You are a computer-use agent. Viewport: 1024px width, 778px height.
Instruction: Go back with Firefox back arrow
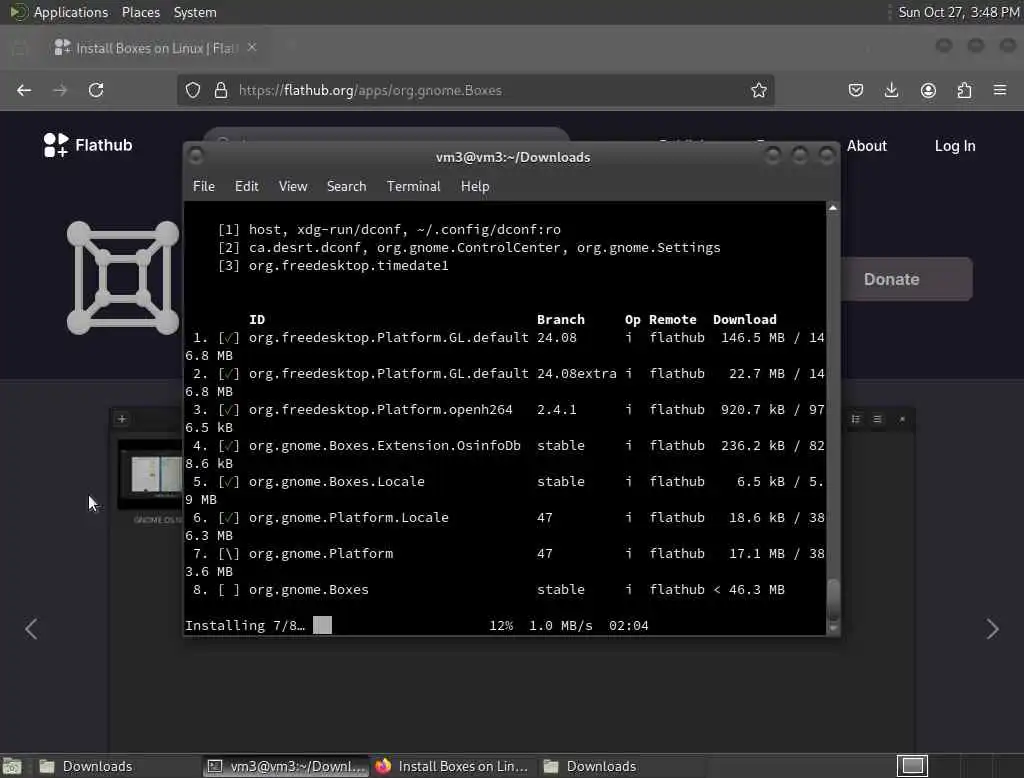pyautogui.click(x=24, y=90)
